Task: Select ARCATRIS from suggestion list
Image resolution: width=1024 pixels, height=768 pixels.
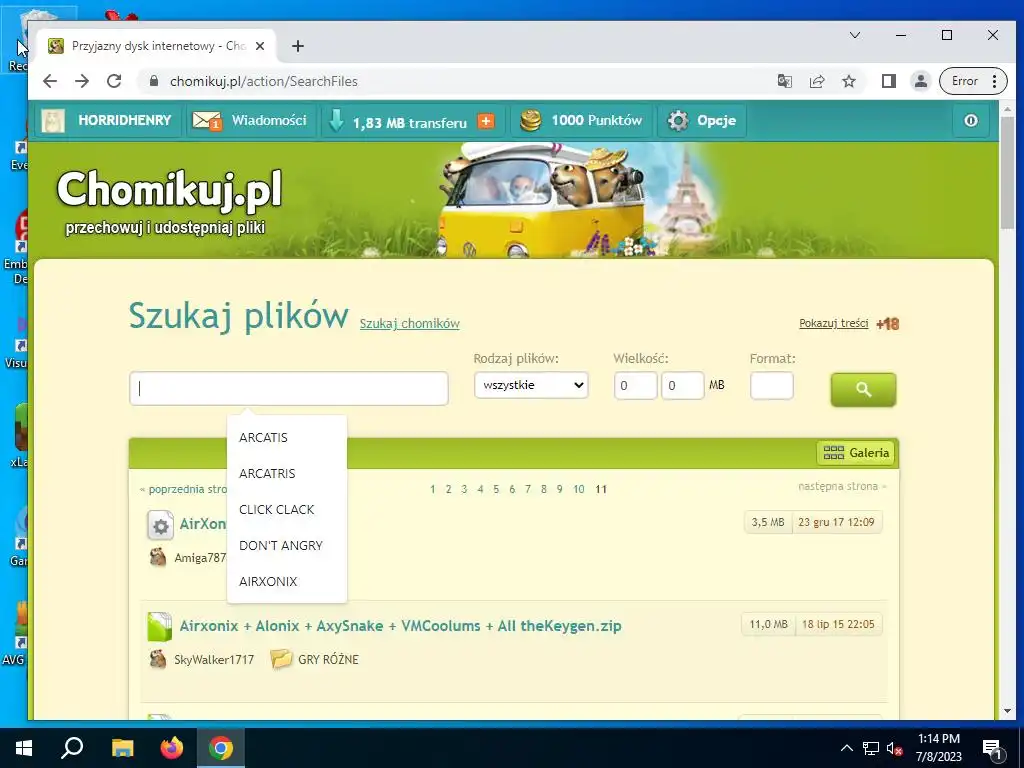Action: point(267,473)
